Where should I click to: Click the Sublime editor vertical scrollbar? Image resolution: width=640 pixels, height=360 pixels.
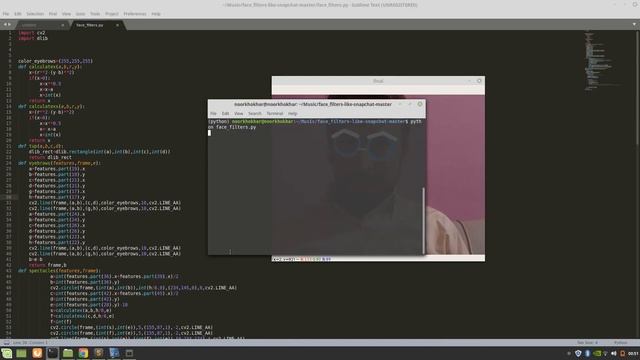[x=637, y=87]
